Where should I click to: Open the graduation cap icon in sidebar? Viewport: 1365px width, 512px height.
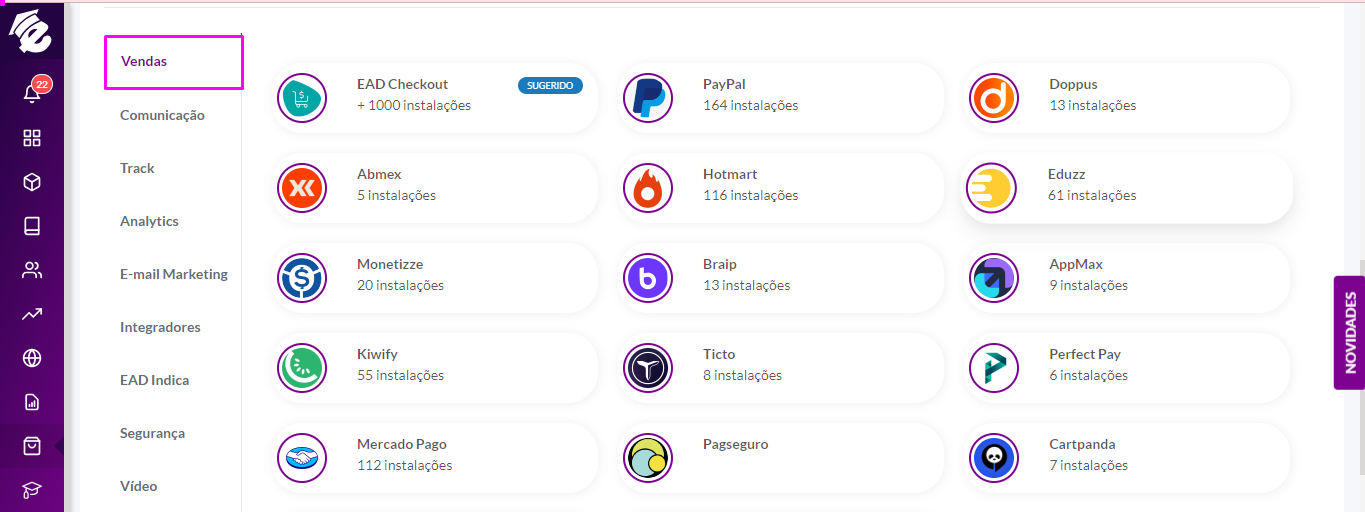coord(32,490)
